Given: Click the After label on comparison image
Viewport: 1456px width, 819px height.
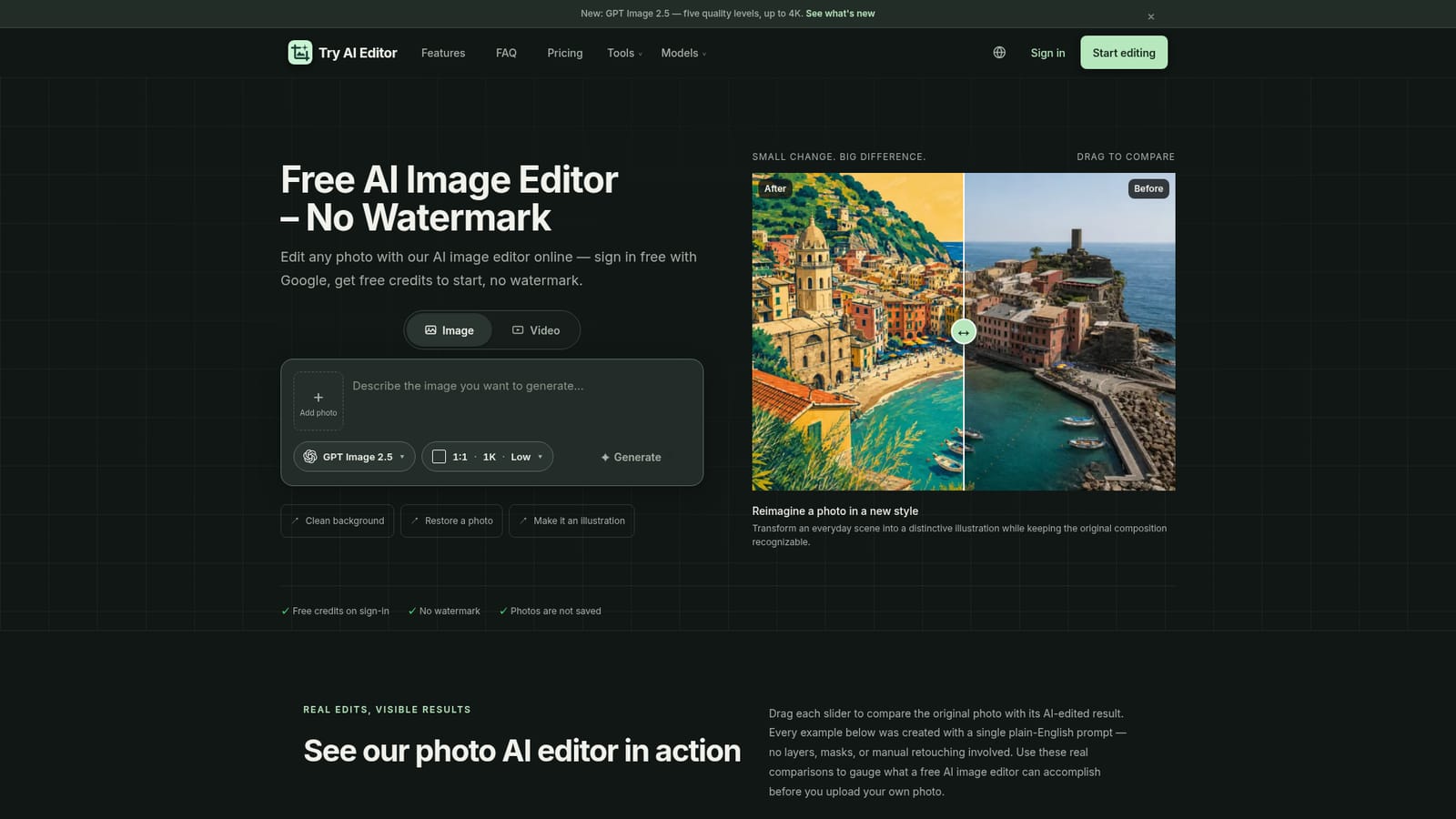Looking at the screenshot, I should (x=775, y=188).
